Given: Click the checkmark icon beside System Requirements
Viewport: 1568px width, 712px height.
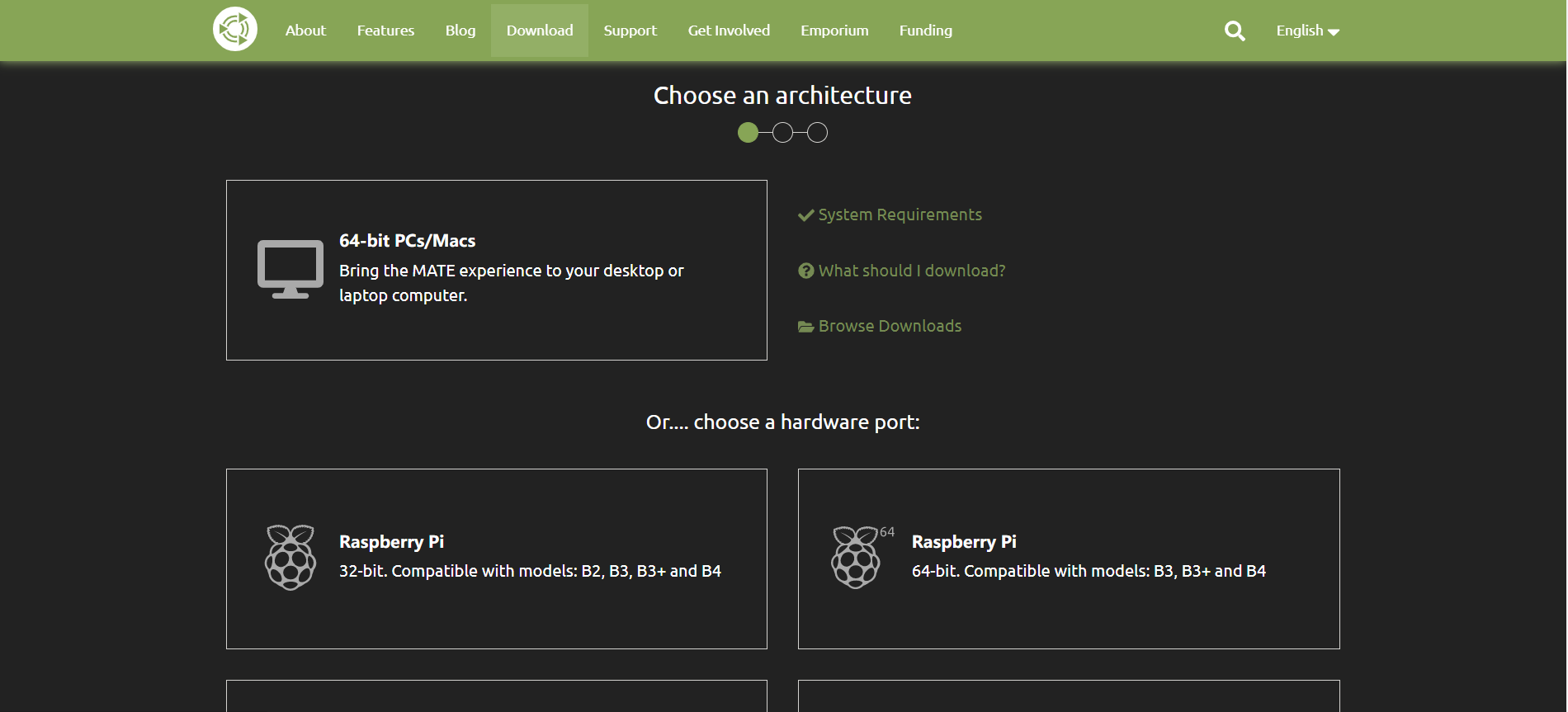Looking at the screenshot, I should click(x=806, y=215).
